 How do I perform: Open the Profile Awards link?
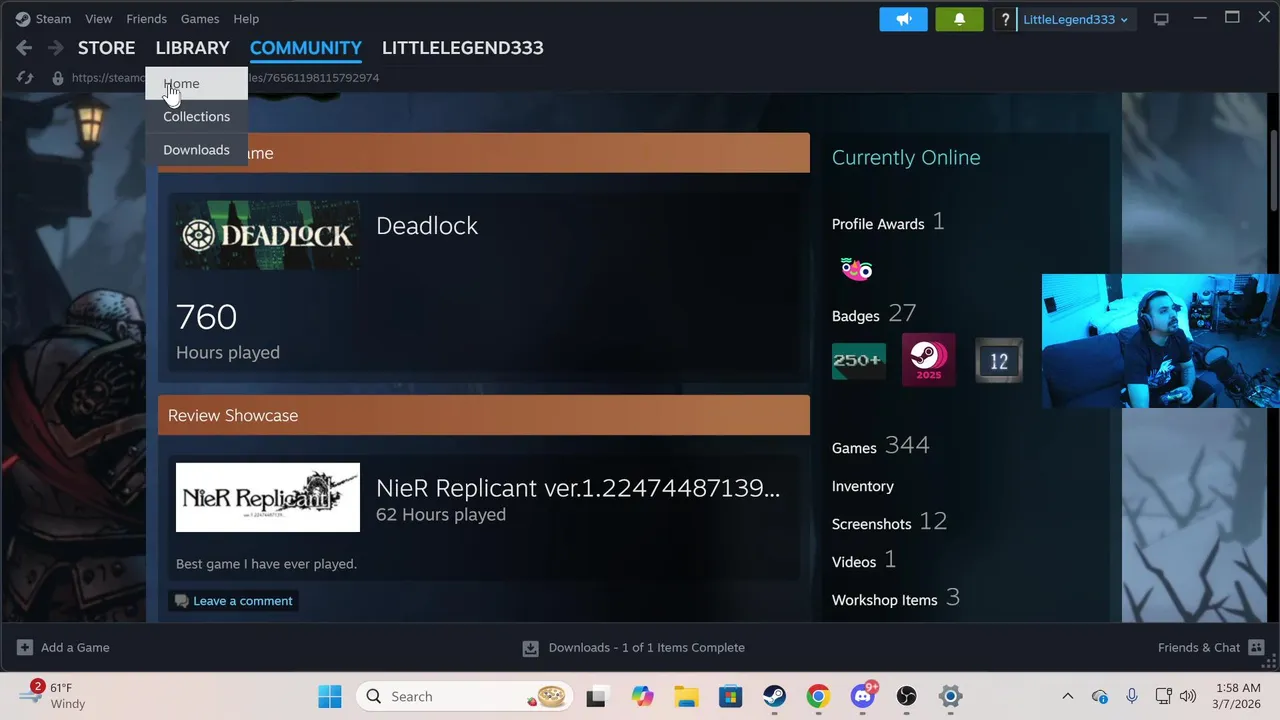tap(888, 222)
